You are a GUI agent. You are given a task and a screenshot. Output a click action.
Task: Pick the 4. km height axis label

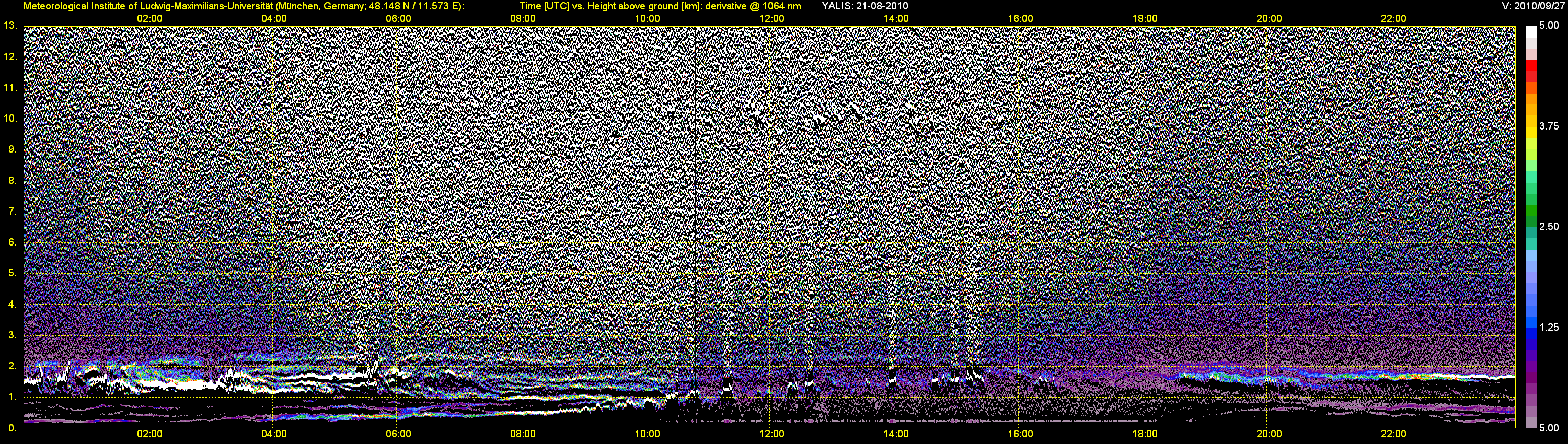12,304
